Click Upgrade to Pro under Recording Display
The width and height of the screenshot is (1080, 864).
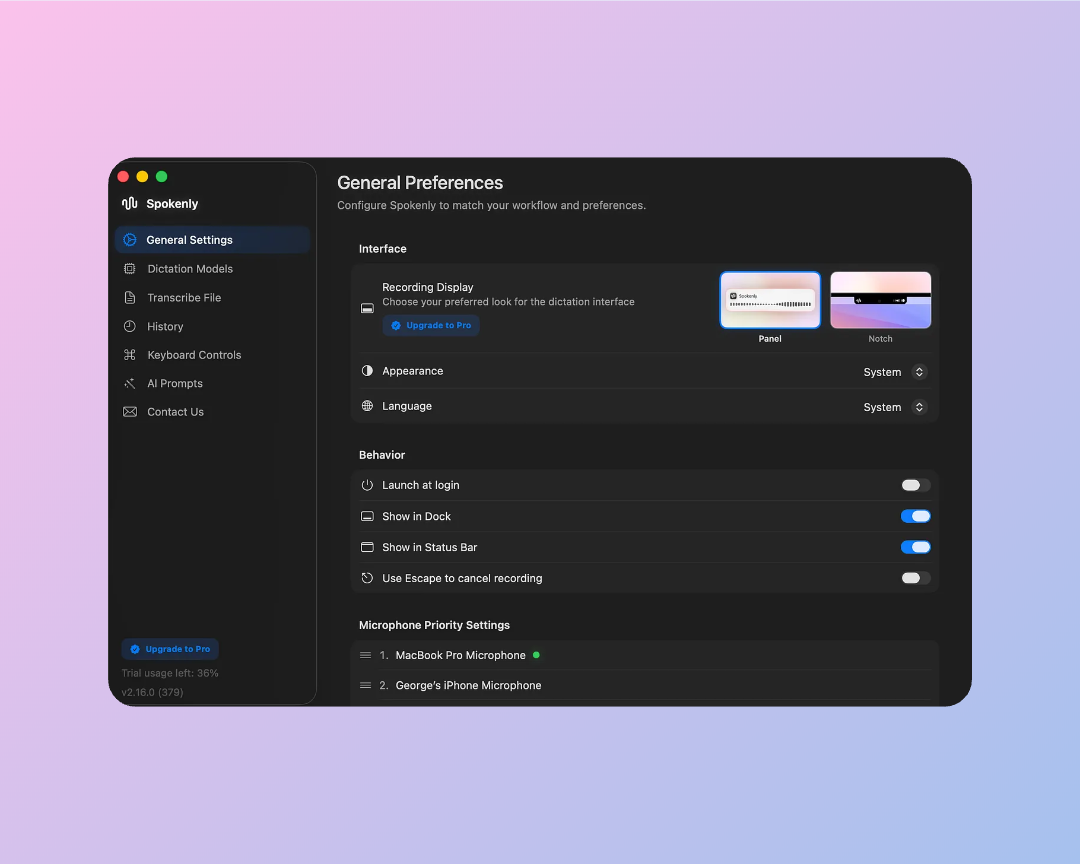click(x=431, y=325)
